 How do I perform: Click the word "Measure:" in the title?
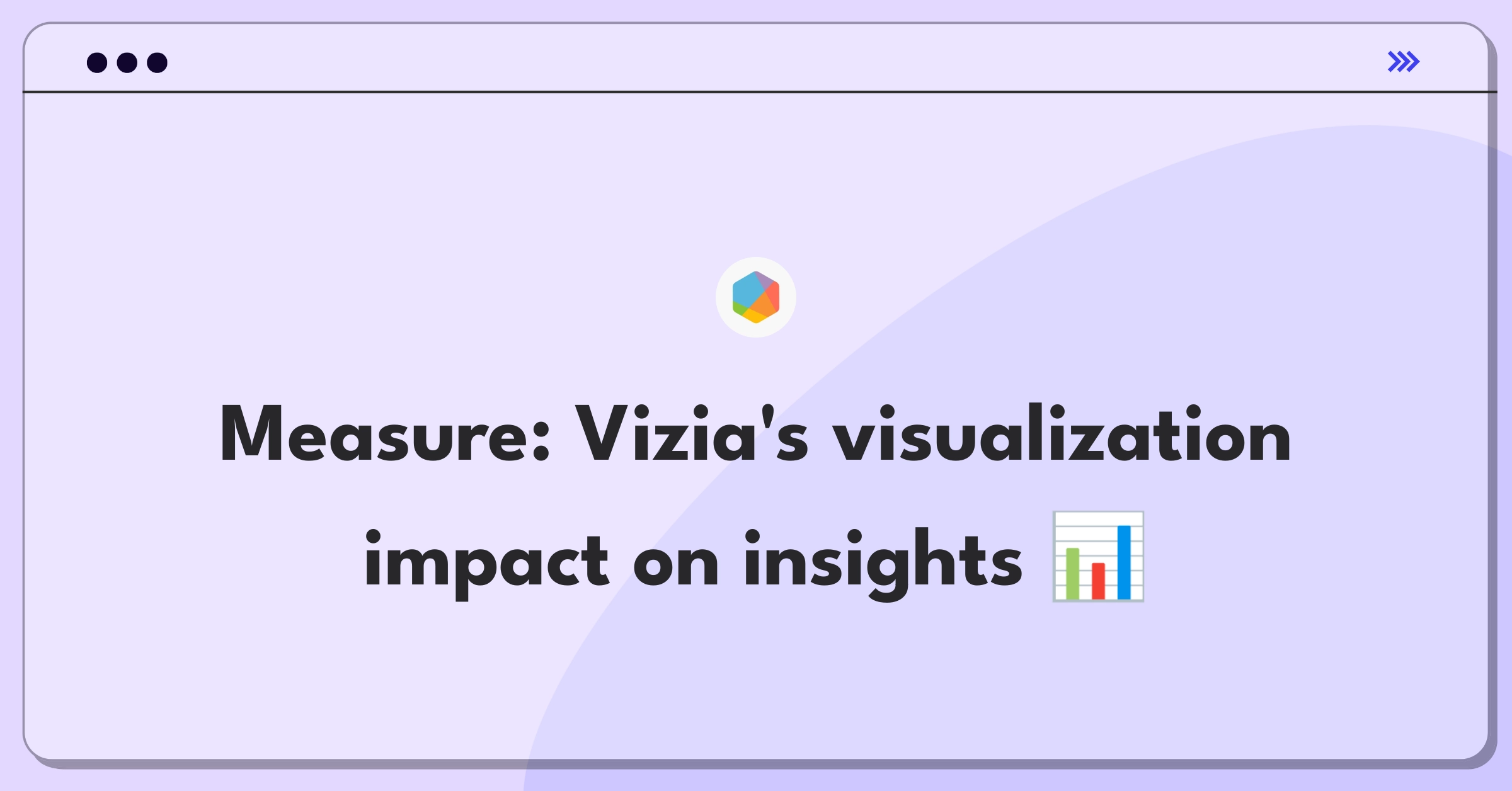[385, 435]
